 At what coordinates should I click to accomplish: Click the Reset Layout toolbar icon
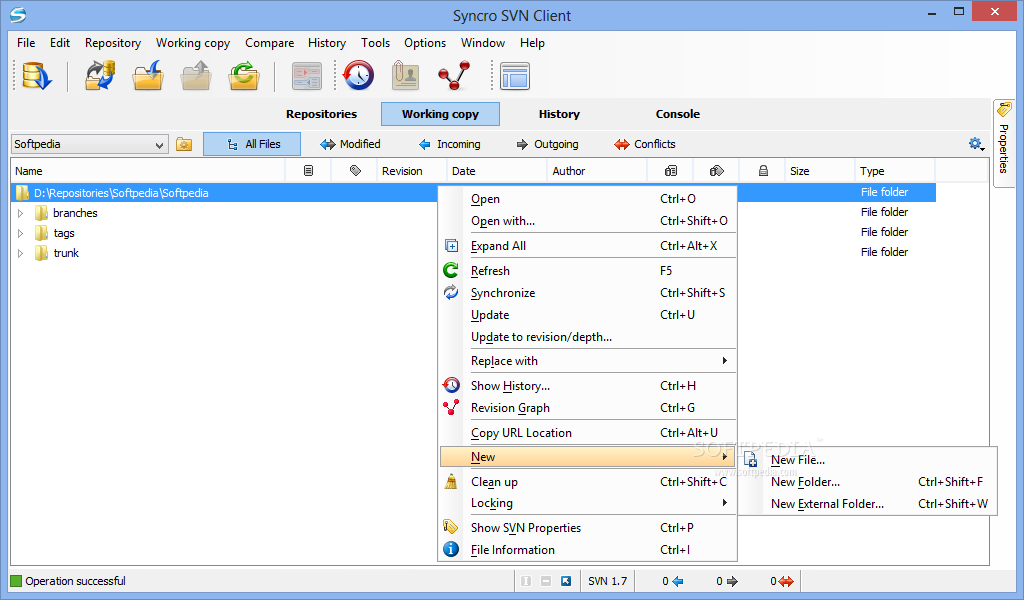[x=515, y=76]
